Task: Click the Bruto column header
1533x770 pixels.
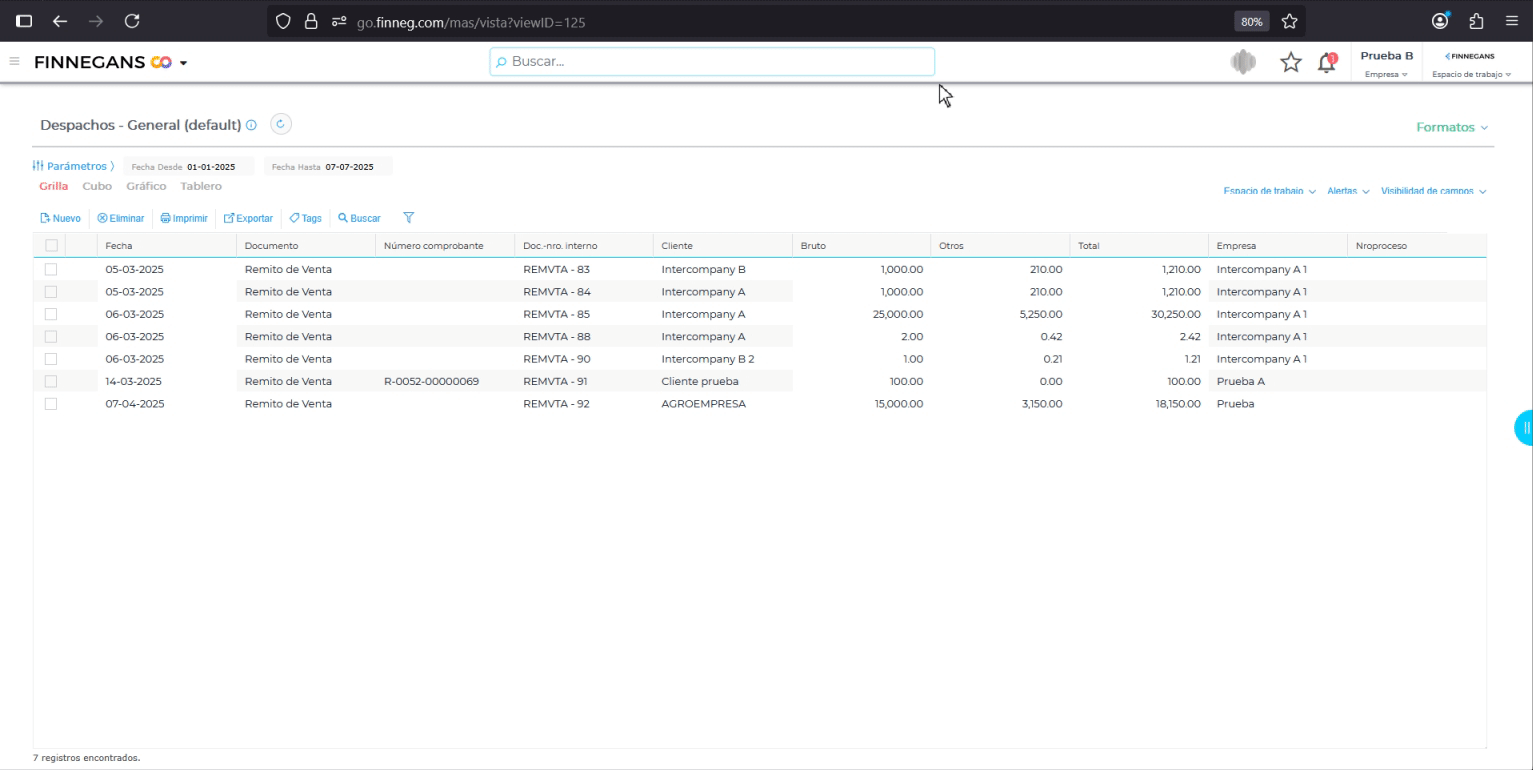Action: coord(861,246)
